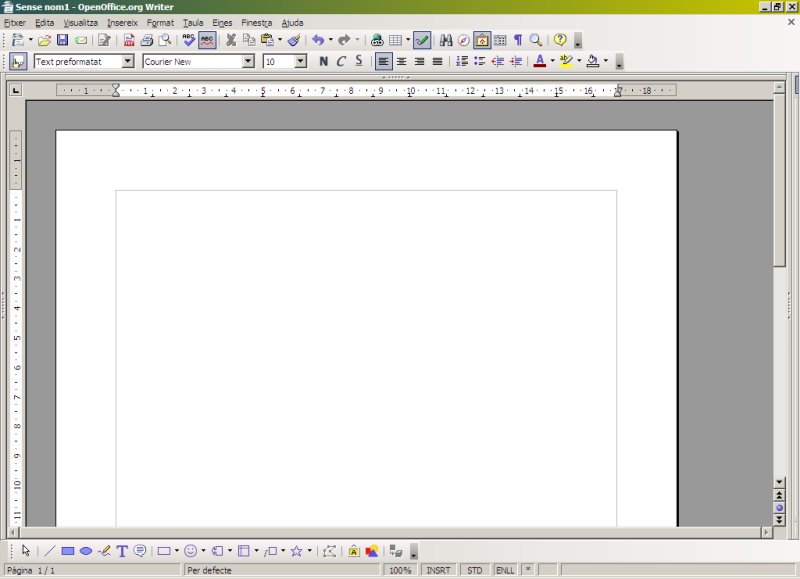Open the Fitxer menu
The width and height of the screenshot is (800, 579).
click(15, 23)
